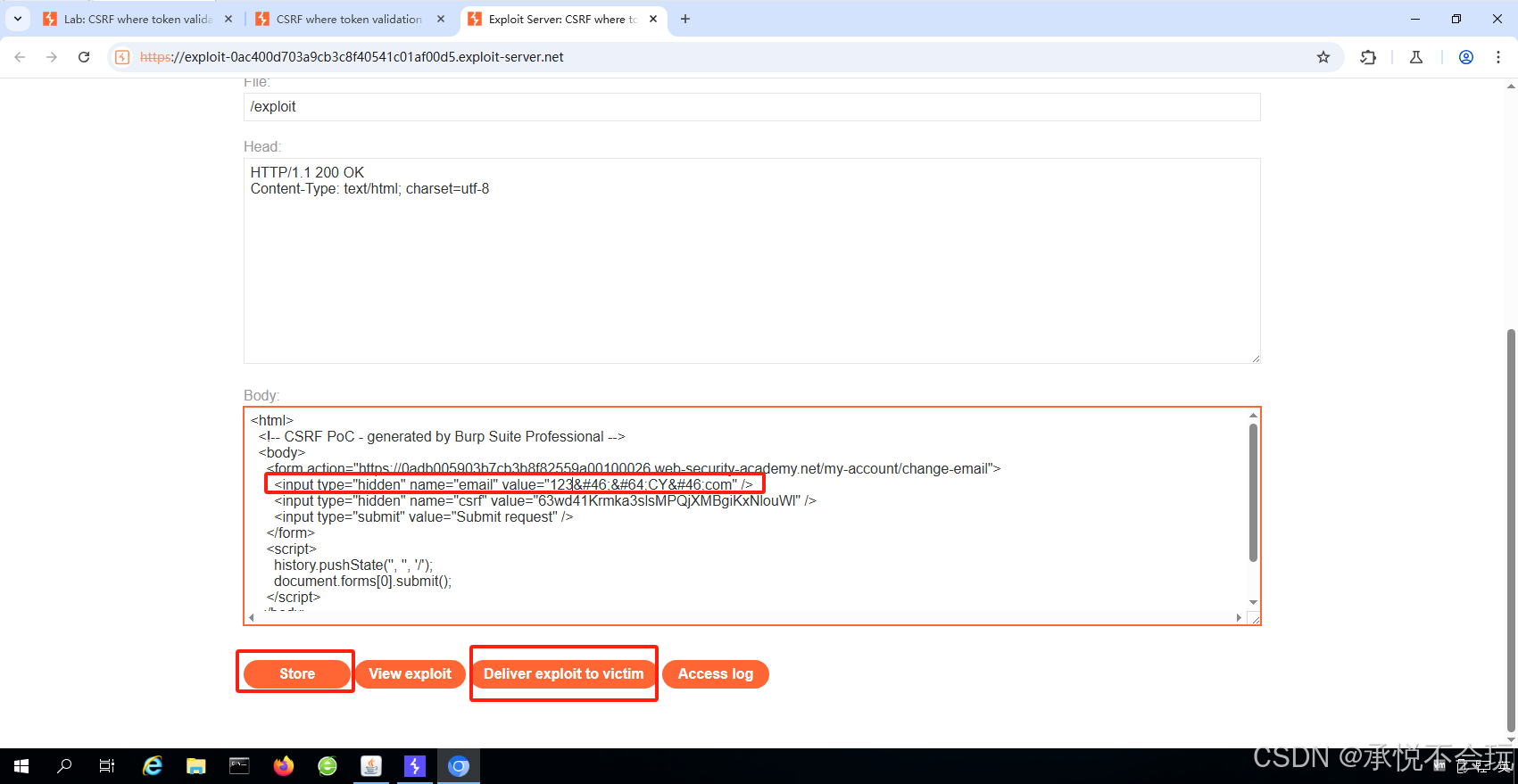Close the Chrome window
This screenshot has width=1518, height=784.
(1497, 19)
